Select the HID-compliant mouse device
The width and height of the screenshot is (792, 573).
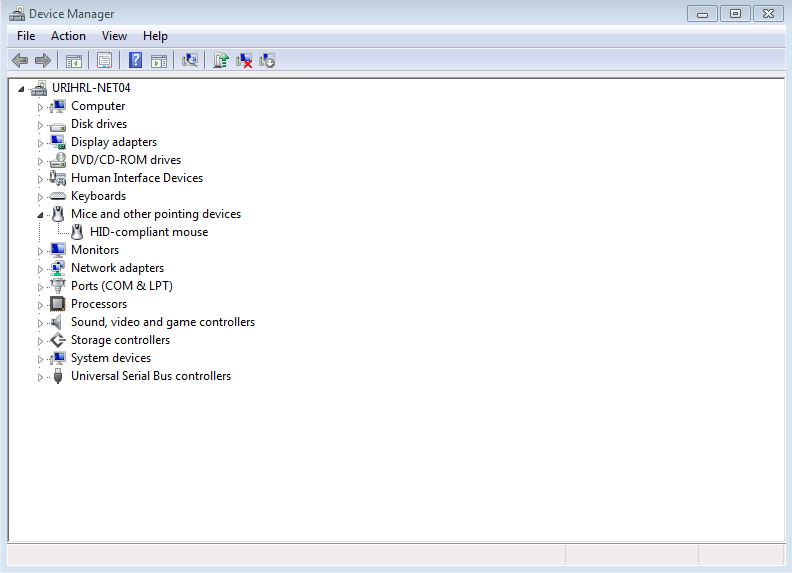coord(148,232)
